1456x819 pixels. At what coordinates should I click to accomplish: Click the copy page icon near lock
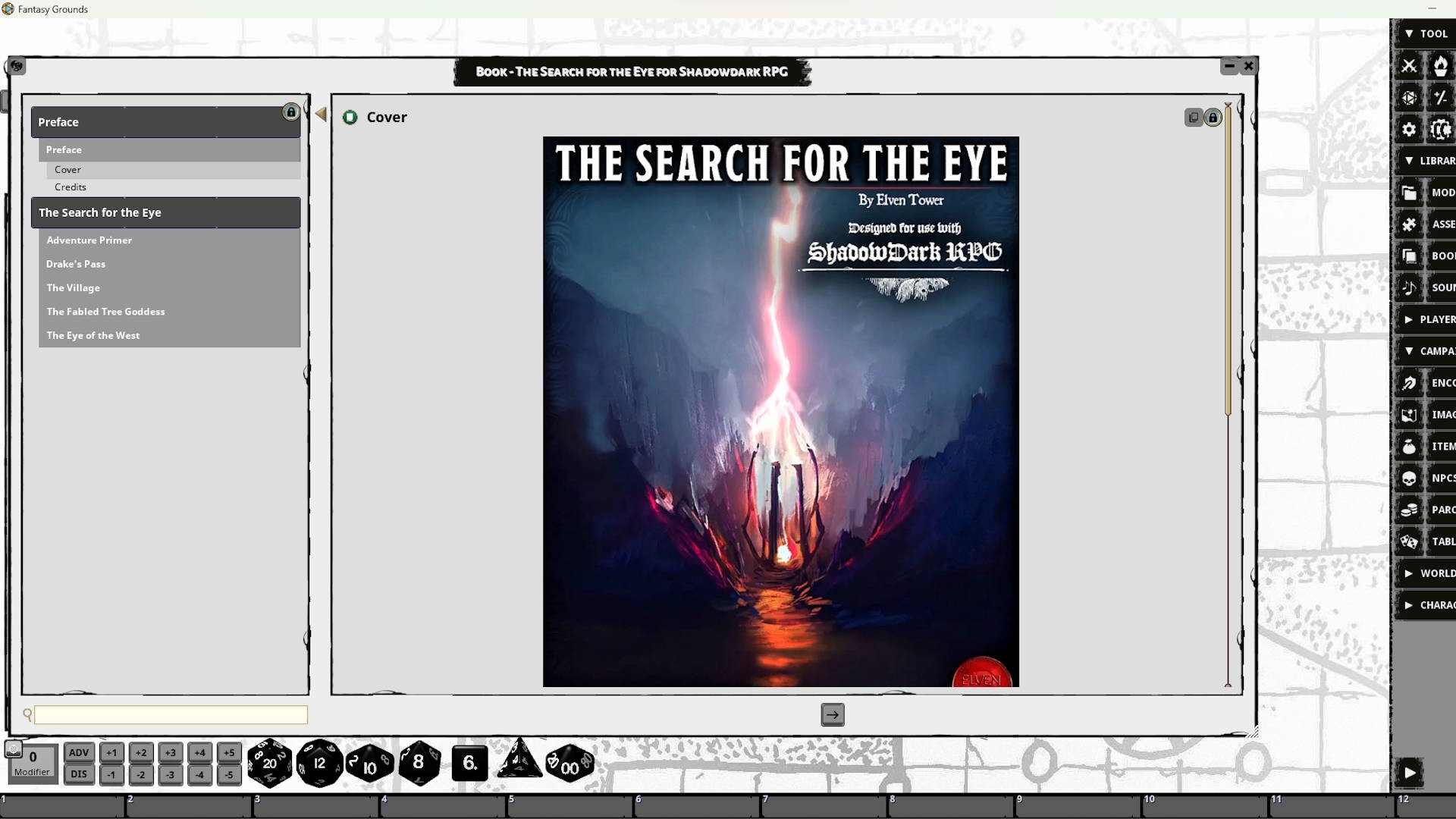tap(1194, 118)
